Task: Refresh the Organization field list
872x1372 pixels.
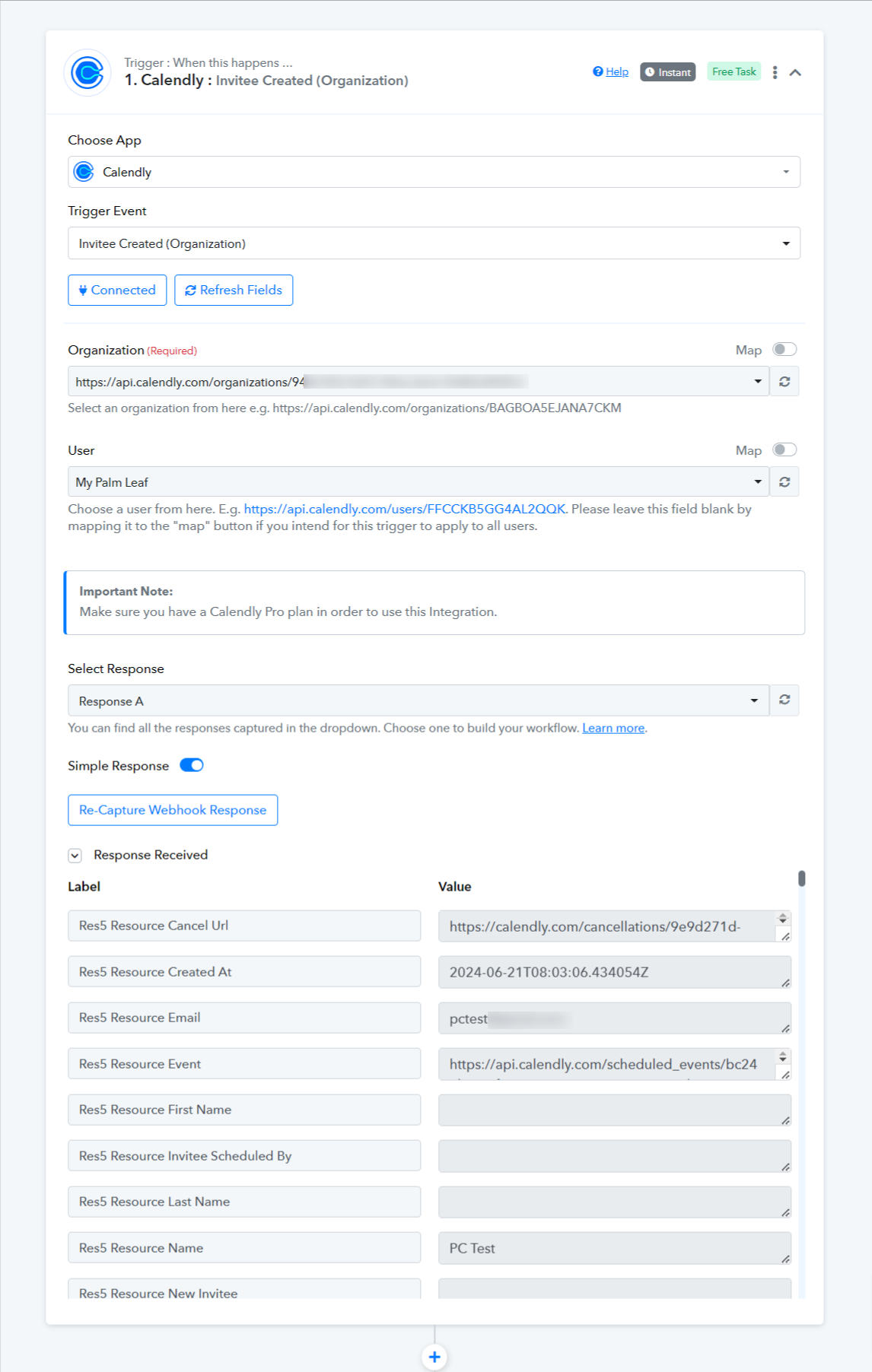Action: pos(784,381)
